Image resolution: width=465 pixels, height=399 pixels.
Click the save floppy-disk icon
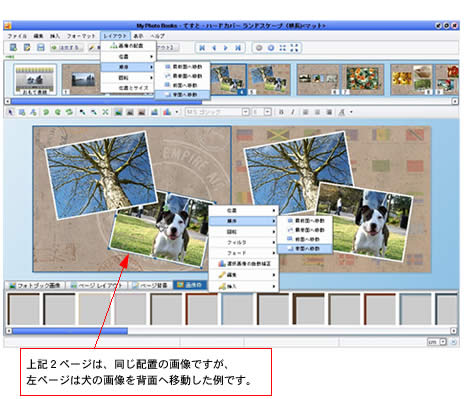click(x=41, y=48)
